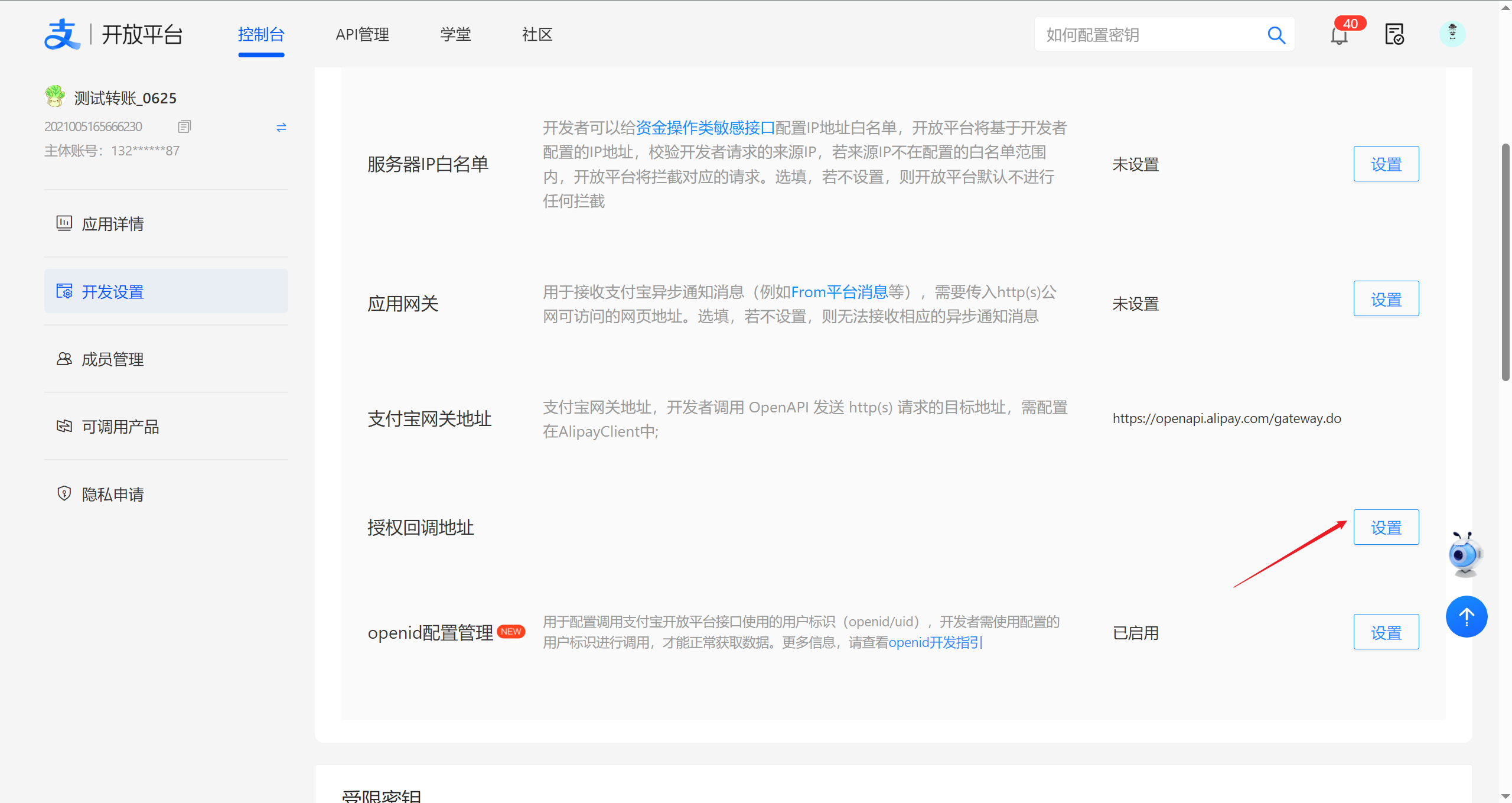Click the gateway URL https://openapi.alipay.com/gateway.do

1227,418
